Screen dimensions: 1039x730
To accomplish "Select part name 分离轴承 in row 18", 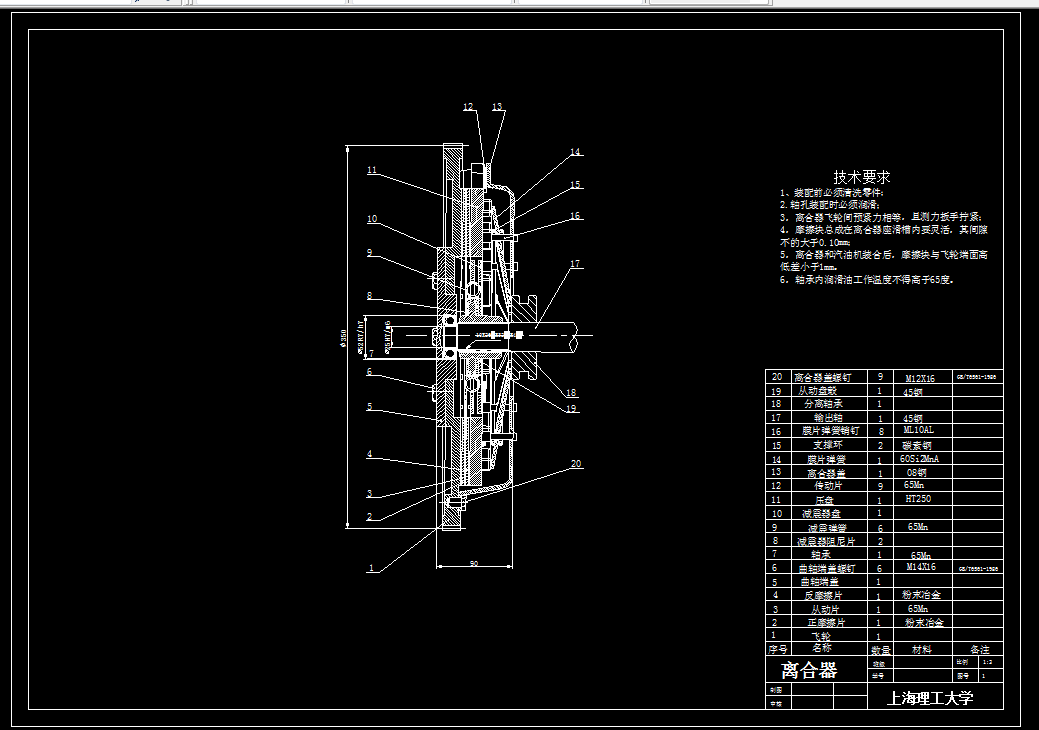I will tap(823, 403).
